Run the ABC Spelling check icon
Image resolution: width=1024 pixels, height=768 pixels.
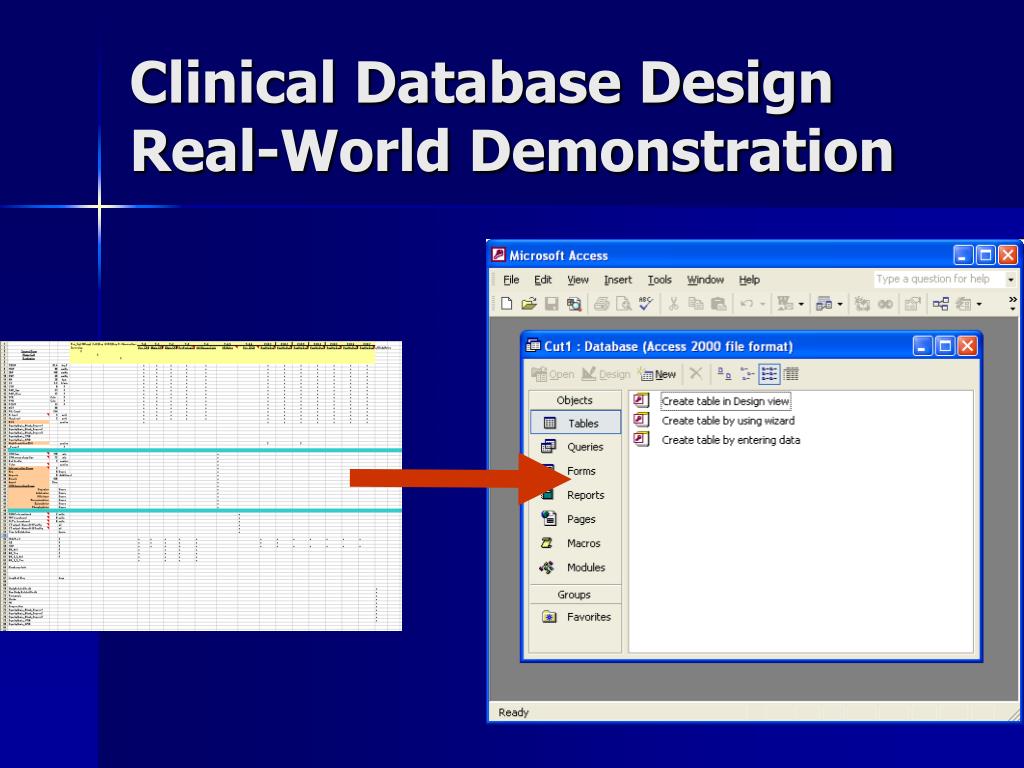645,303
